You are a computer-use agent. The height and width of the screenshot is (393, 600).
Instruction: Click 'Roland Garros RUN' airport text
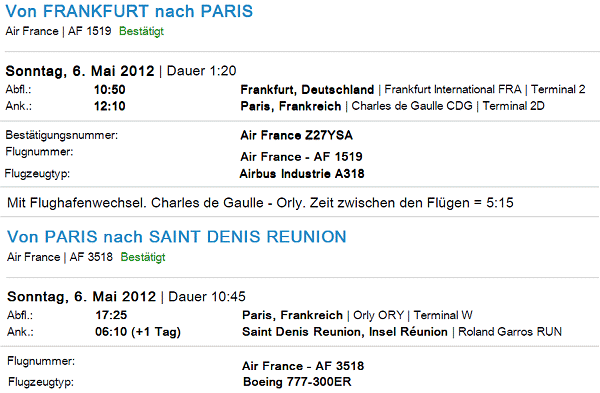(x=510, y=332)
